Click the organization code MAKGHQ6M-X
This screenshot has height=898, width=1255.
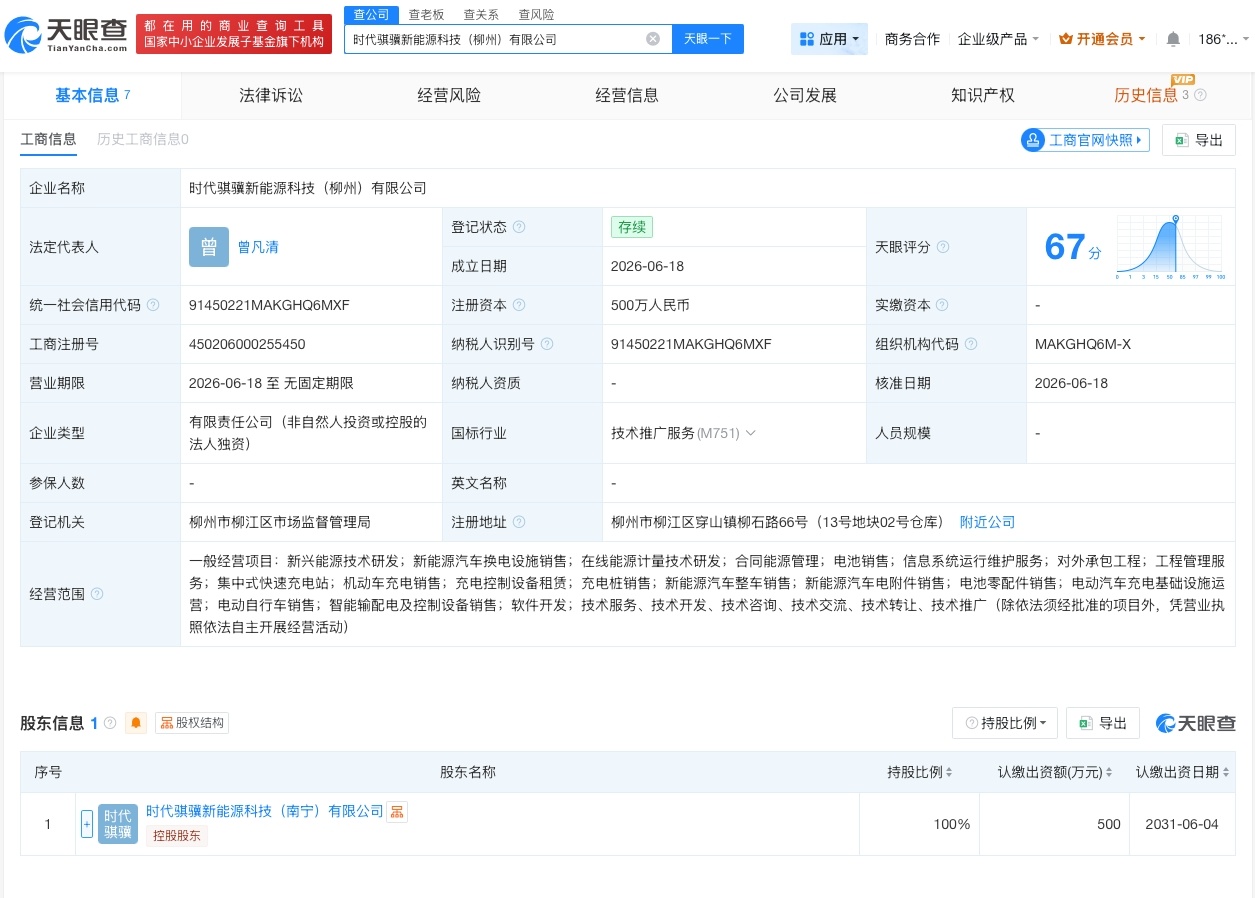1084,344
